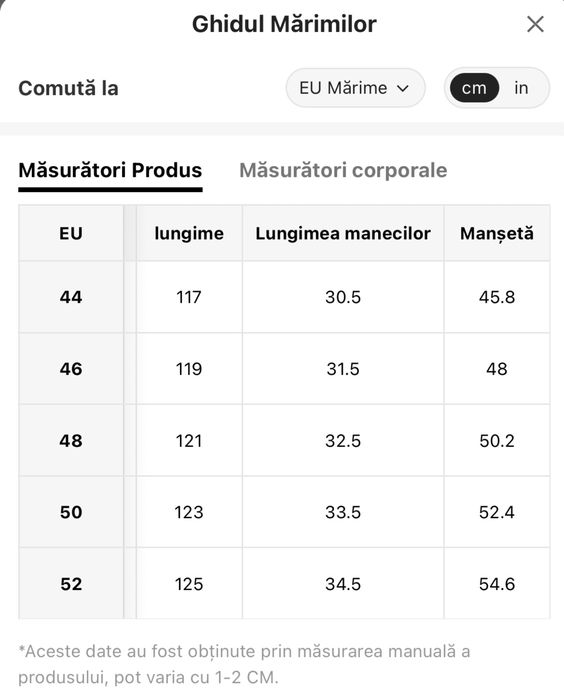Click the Manșetă column header
The image size is (564, 700).
497,233
